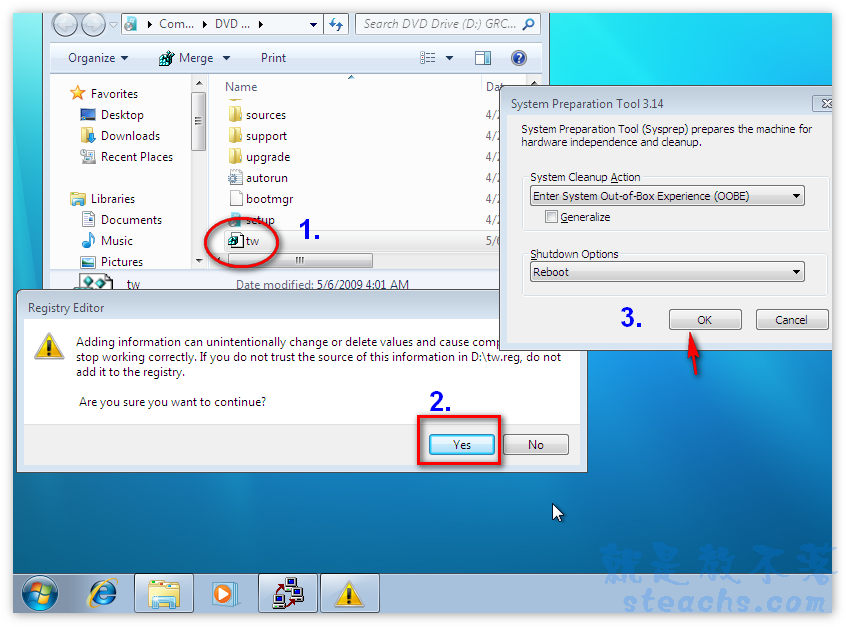The height and width of the screenshot is (627, 846).
Task: Click navigation pane scrollbar up arrow
Action: tap(199, 83)
